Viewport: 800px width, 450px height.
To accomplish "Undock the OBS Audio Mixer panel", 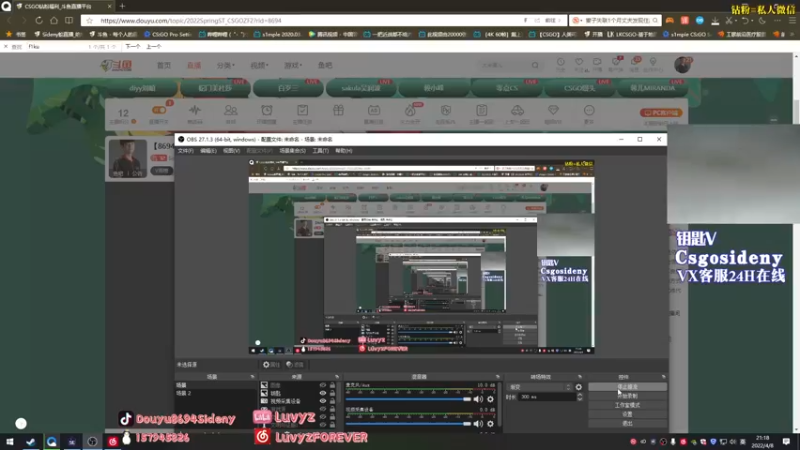I will coord(497,377).
